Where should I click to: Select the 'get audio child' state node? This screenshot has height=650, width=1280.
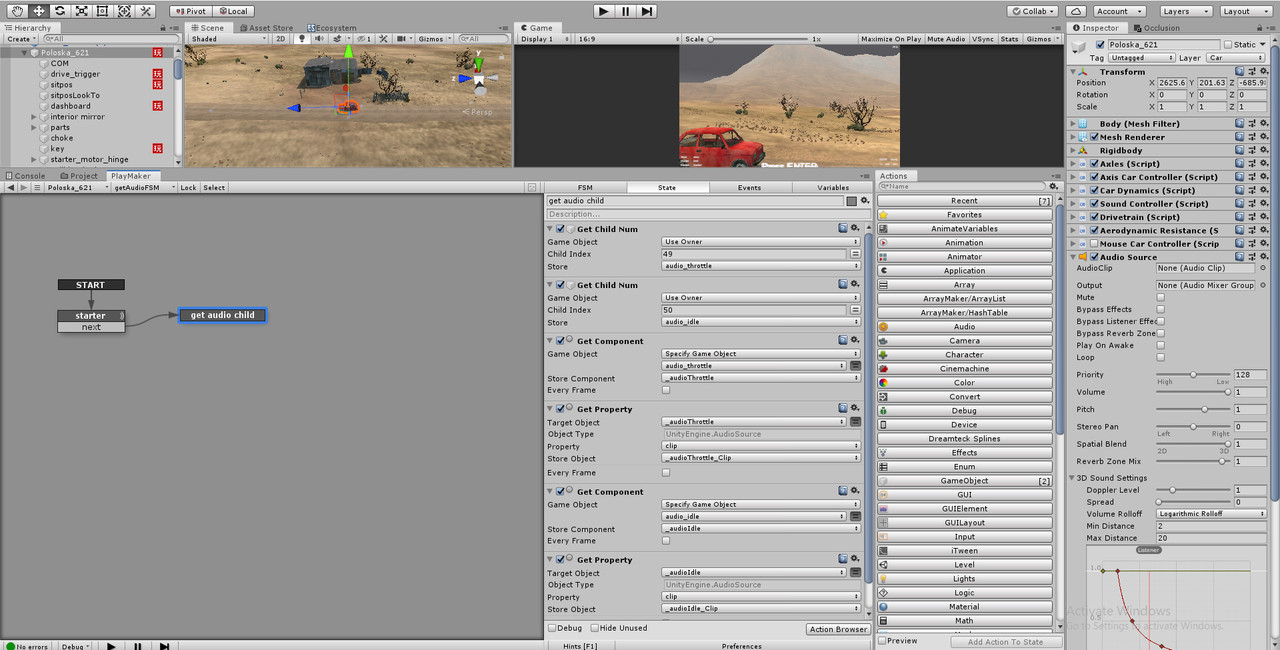click(223, 315)
